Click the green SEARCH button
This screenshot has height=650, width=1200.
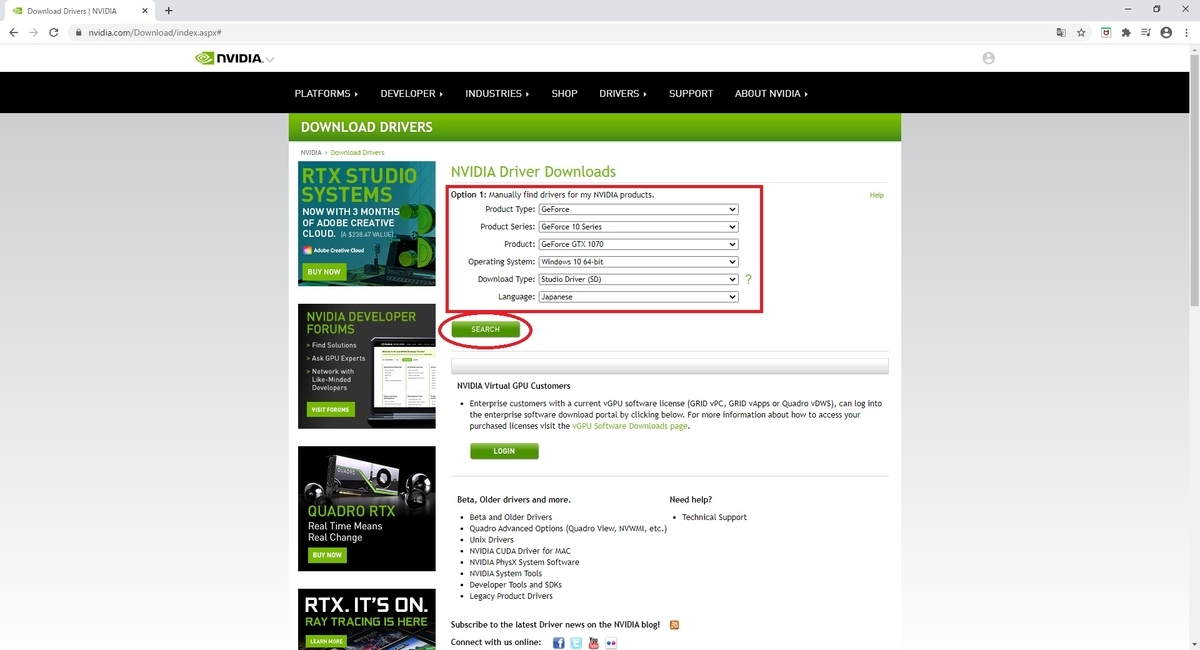pyautogui.click(x=485, y=329)
